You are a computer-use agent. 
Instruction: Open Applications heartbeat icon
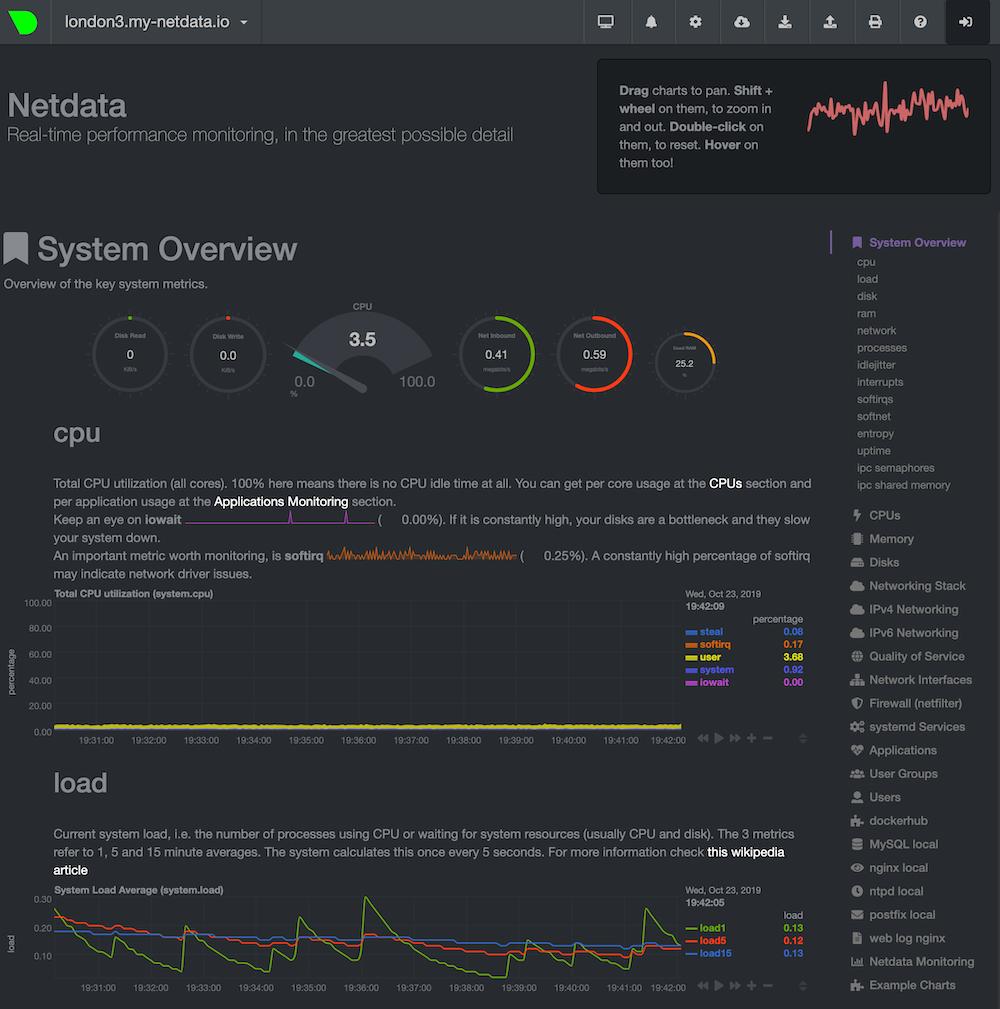click(856, 750)
